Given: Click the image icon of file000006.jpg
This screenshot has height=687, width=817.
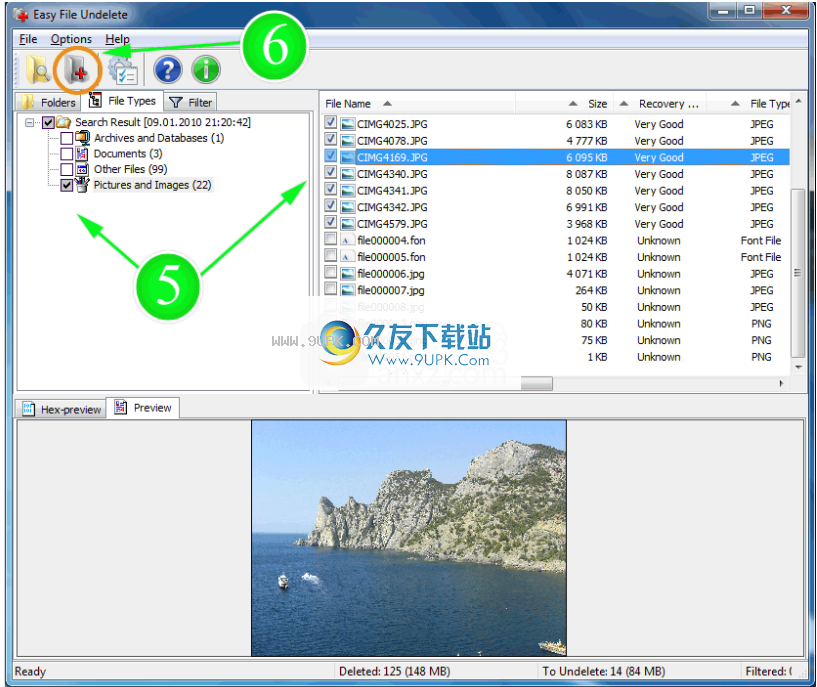Looking at the screenshot, I should point(348,274).
